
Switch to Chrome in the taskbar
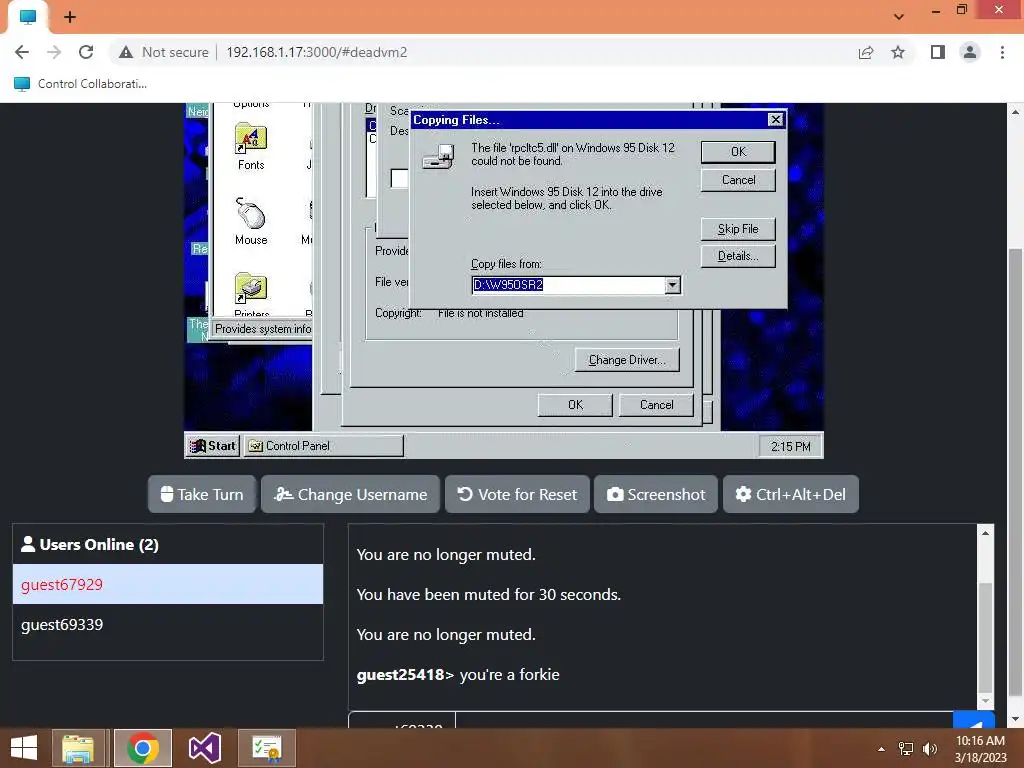[x=142, y=748]
